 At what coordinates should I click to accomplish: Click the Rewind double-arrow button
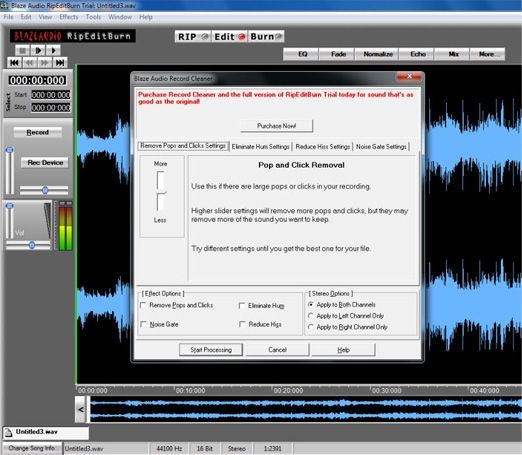click(x=29, y=63)
